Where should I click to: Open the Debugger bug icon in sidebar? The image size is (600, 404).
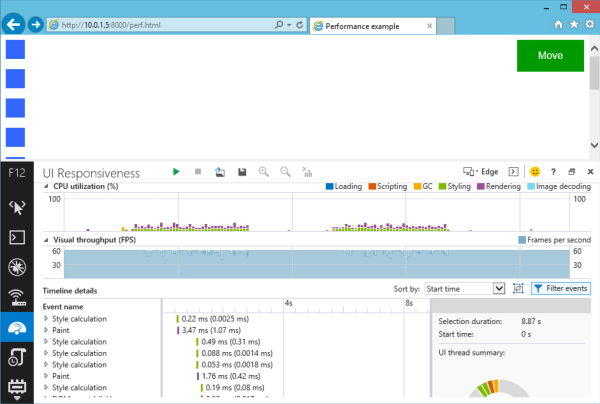click(17, 267)
